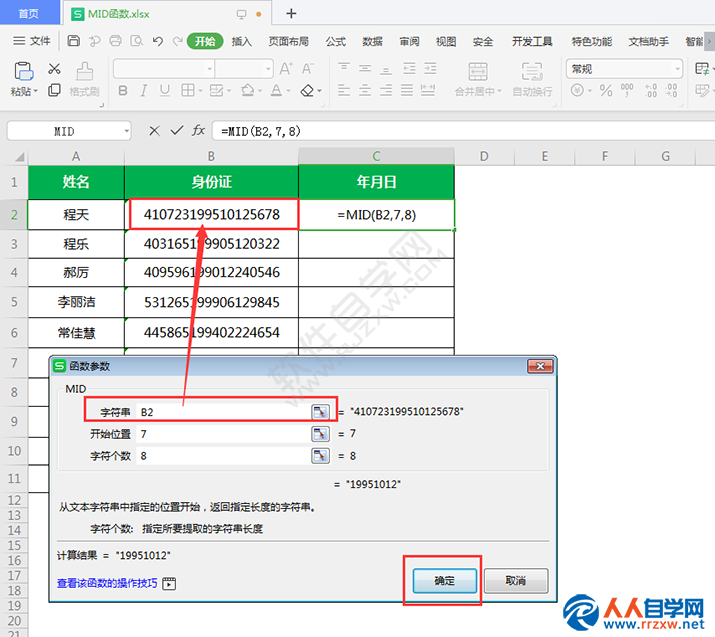Click the Copy icon below scissors
715x637 pixels.
[54, 90]
